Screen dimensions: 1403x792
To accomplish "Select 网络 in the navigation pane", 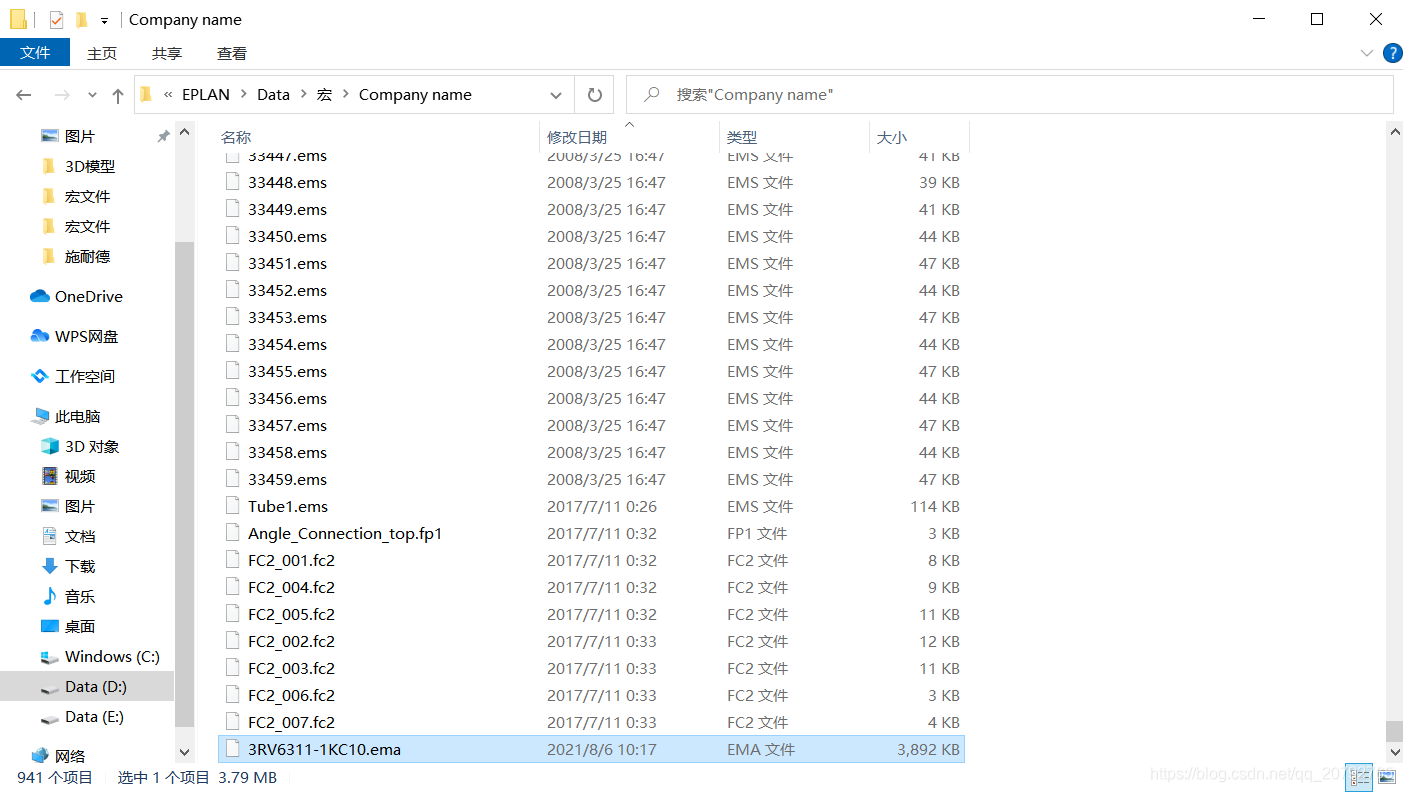I will point(69,756).
